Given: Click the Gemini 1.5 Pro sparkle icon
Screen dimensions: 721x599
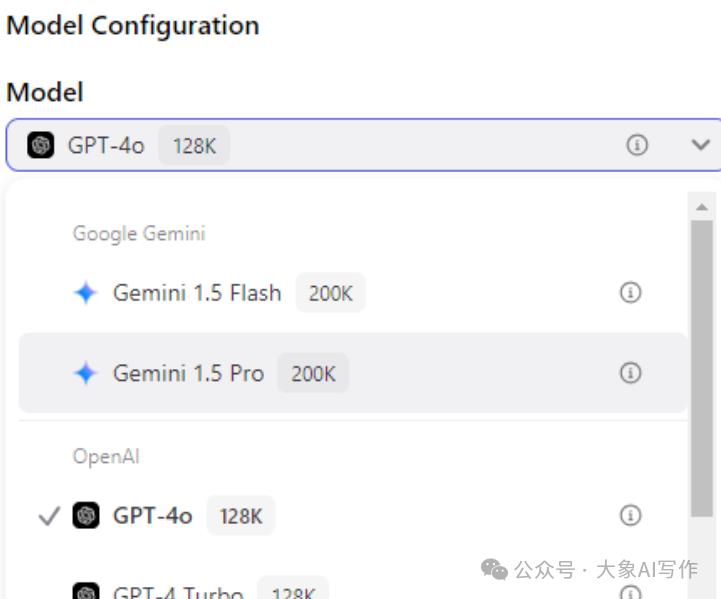Looking at the screenshot, I should (x=86, y=373).
